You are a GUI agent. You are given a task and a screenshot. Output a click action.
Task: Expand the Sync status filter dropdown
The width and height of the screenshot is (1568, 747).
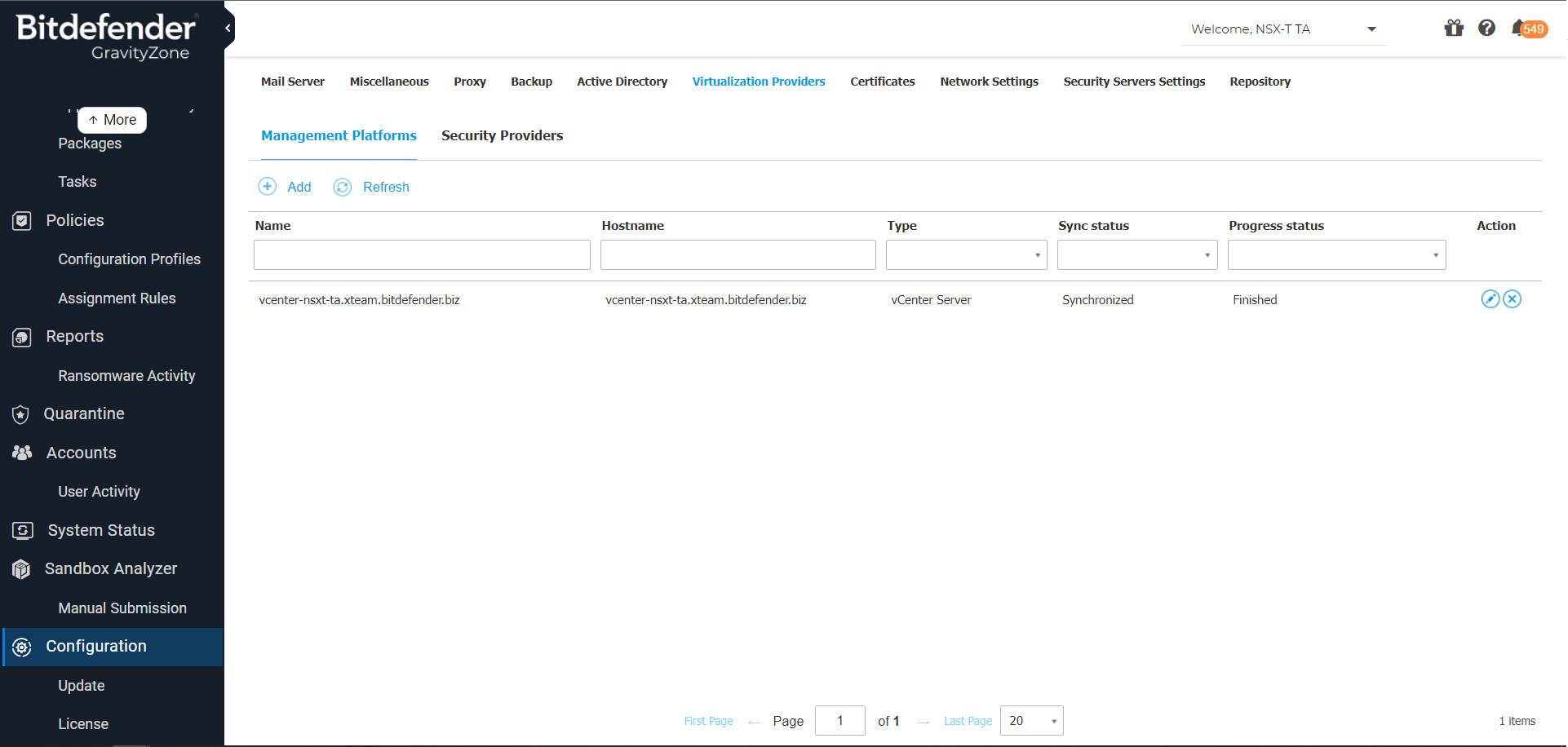[x=1136, y=255]
